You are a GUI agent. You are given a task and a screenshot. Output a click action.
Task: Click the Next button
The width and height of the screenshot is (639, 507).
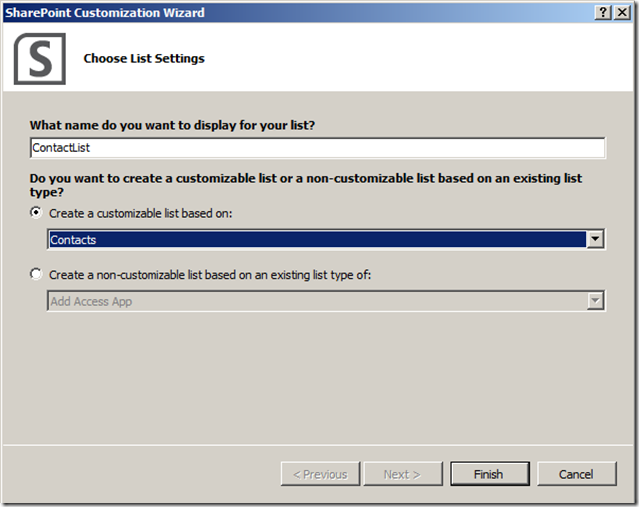(x=402, y=474)
